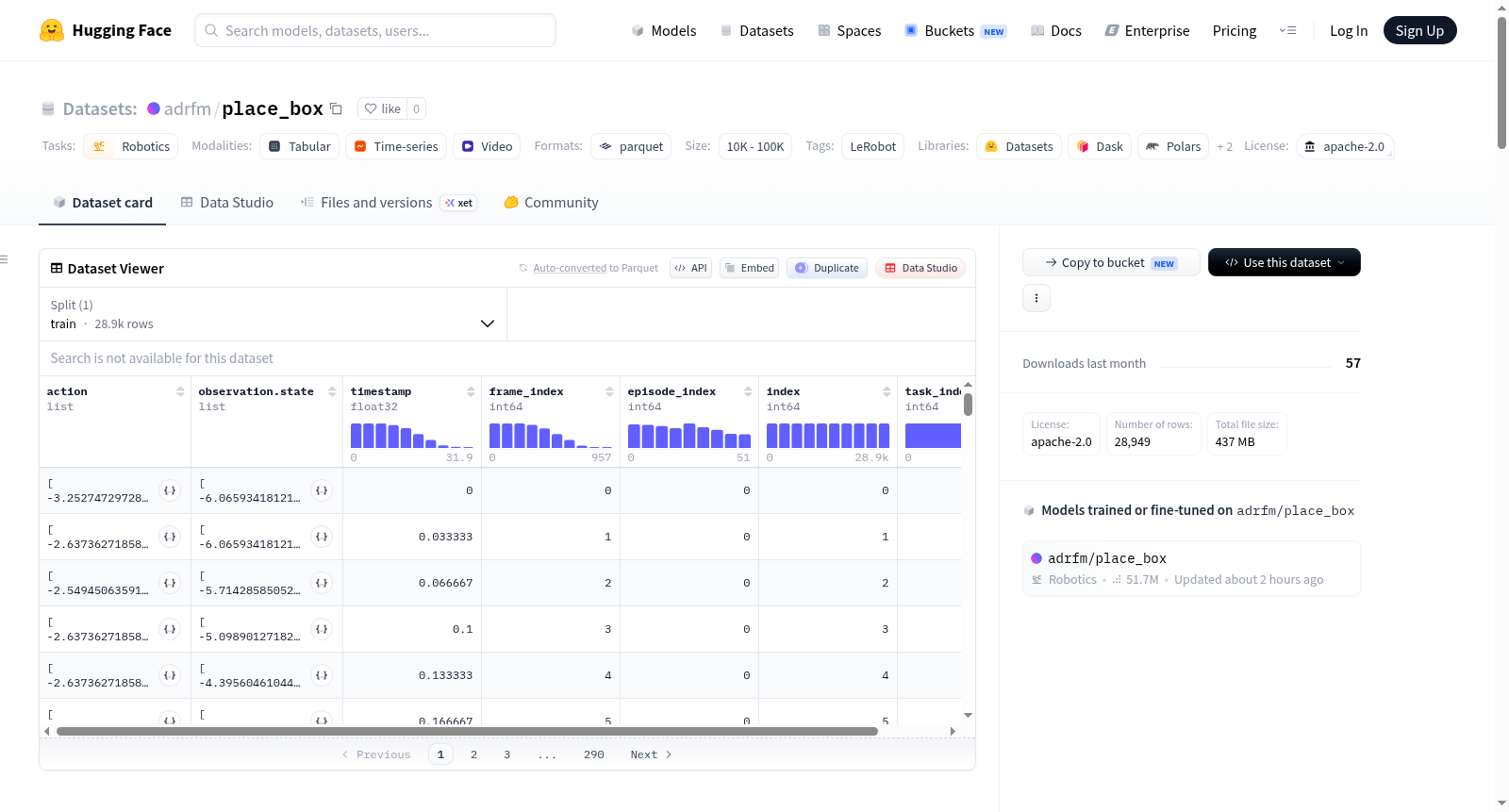Sort by the frame_index column
The height and width of the screenshot is (812, 1509).
(609, 391)
